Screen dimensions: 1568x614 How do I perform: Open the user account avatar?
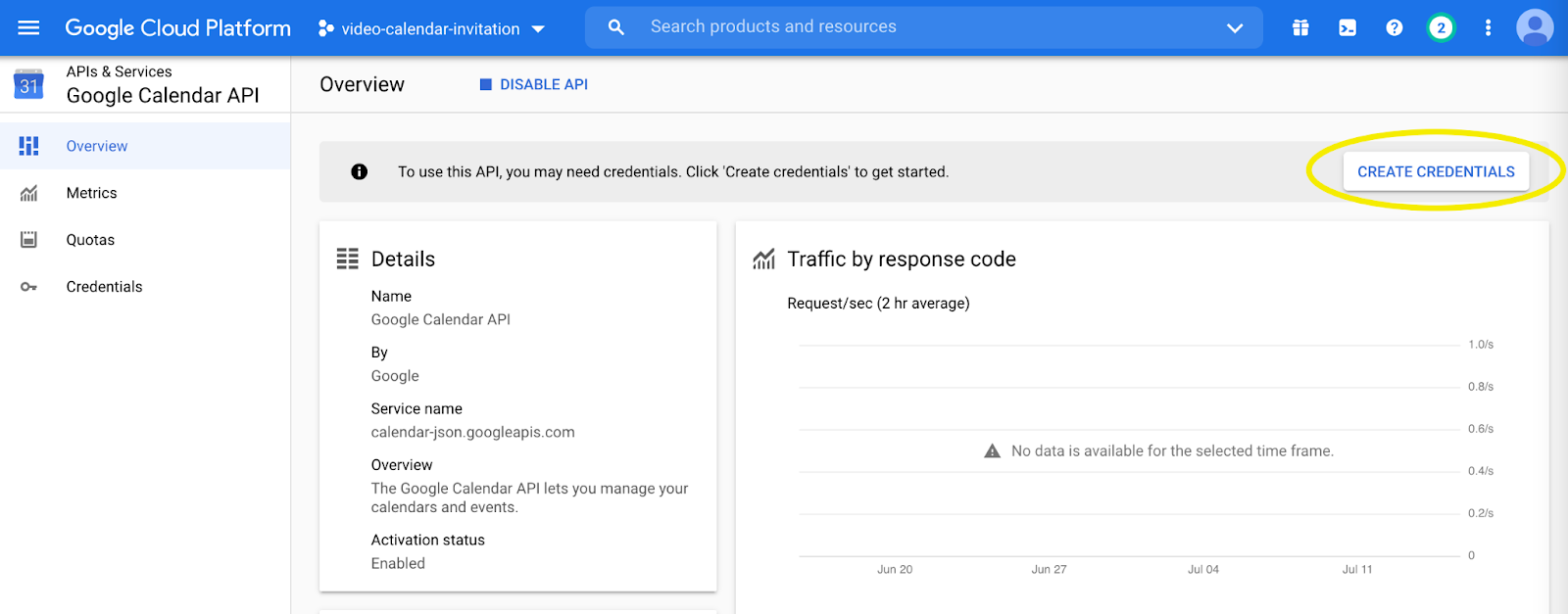(x=1535, y=27)
